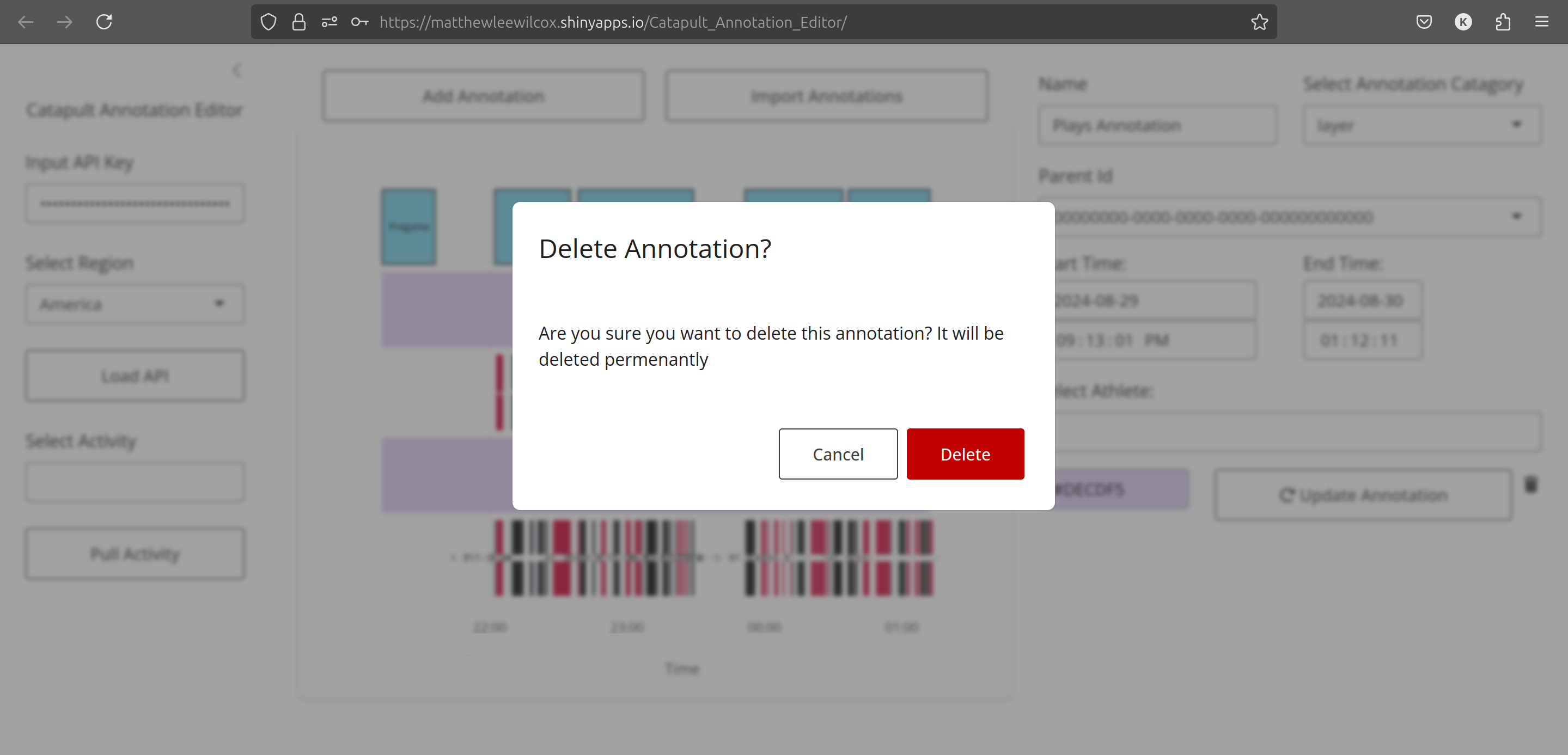Open the browser extensions puzzle icon
The image size is (1568, 755).
pyautogui.click(x=1504, y=22)
